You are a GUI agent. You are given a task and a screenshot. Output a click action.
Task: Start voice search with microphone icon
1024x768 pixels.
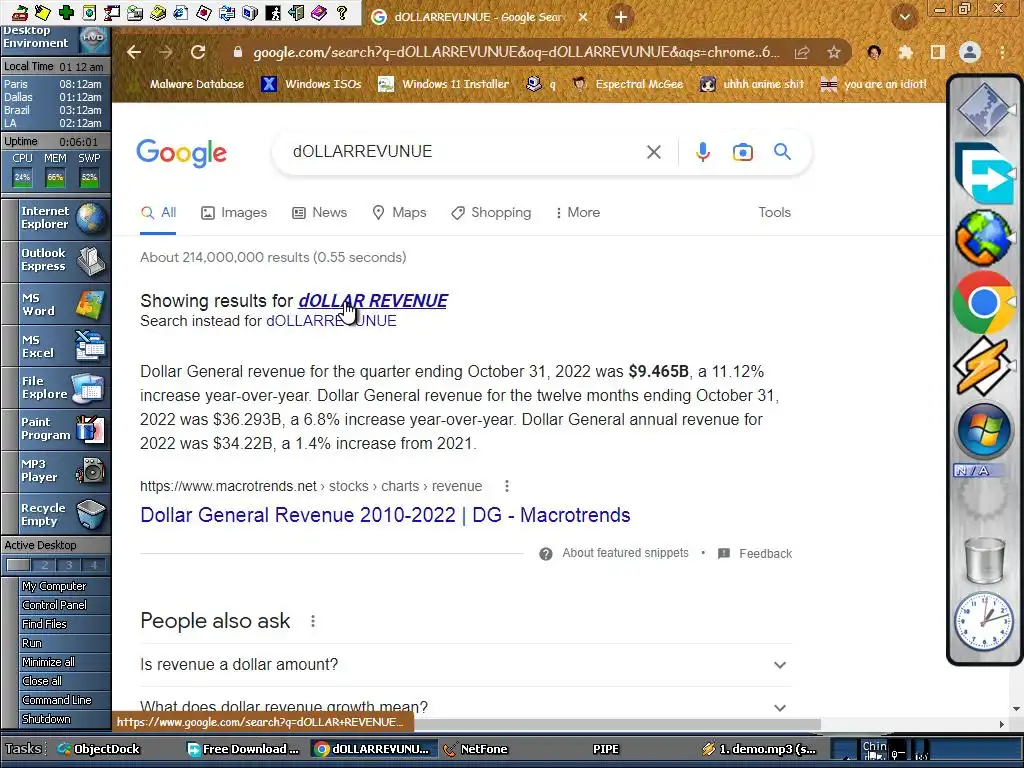coord(703,152)
